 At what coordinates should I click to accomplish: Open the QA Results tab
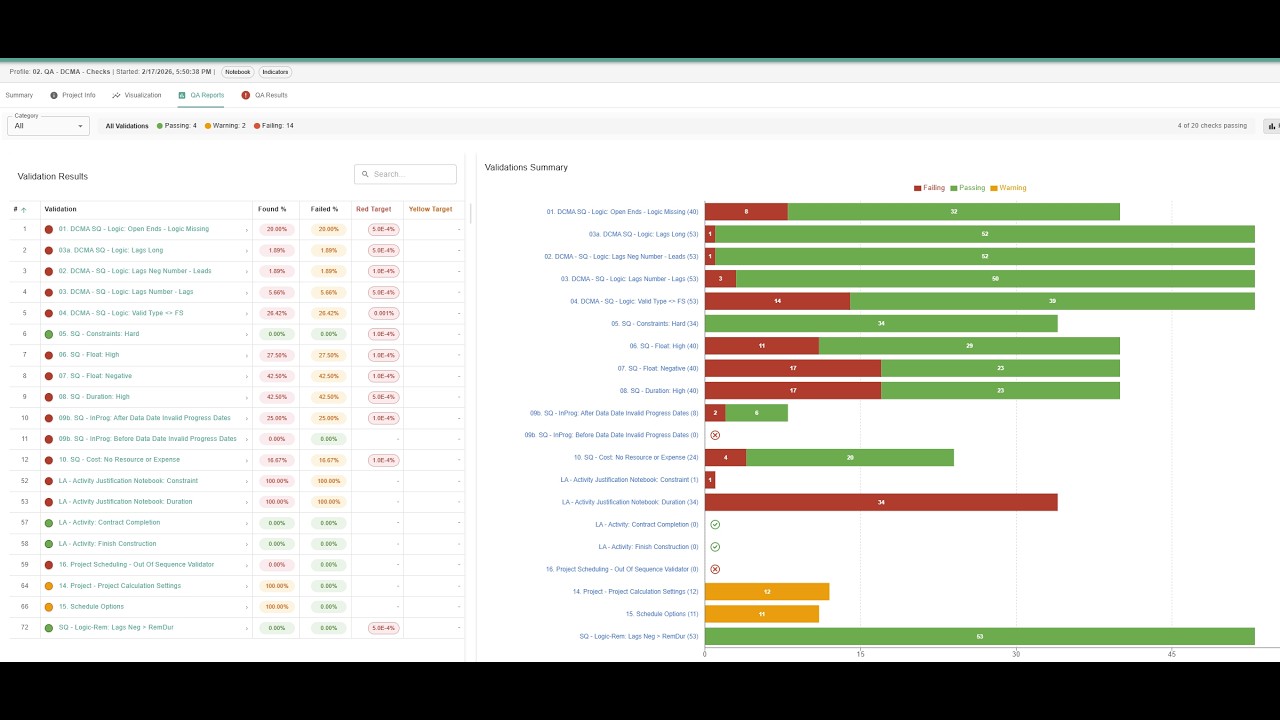[x=264, y=95]
